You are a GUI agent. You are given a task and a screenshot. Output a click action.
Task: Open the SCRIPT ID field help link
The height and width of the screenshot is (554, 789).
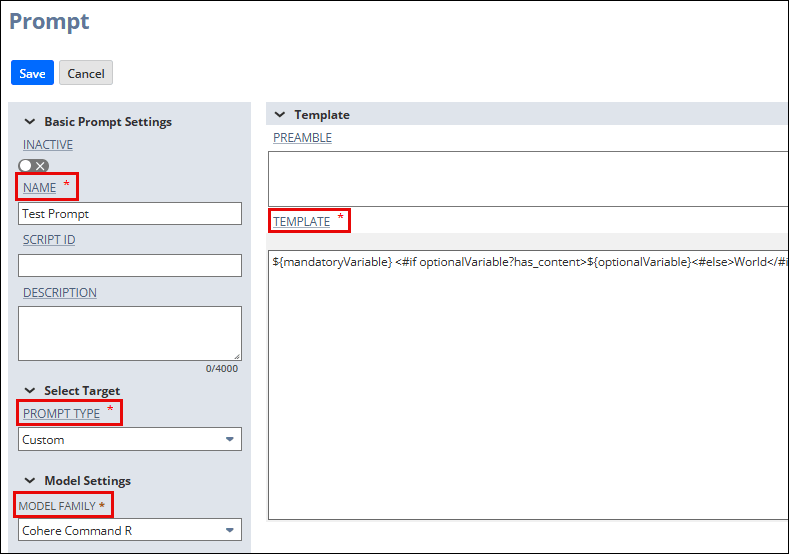49,240
